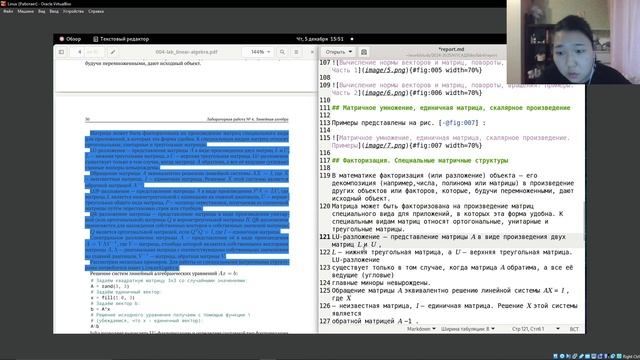
Task: Close the PDF viewer window
Action: pyautogui.click(x=312, y=52)
